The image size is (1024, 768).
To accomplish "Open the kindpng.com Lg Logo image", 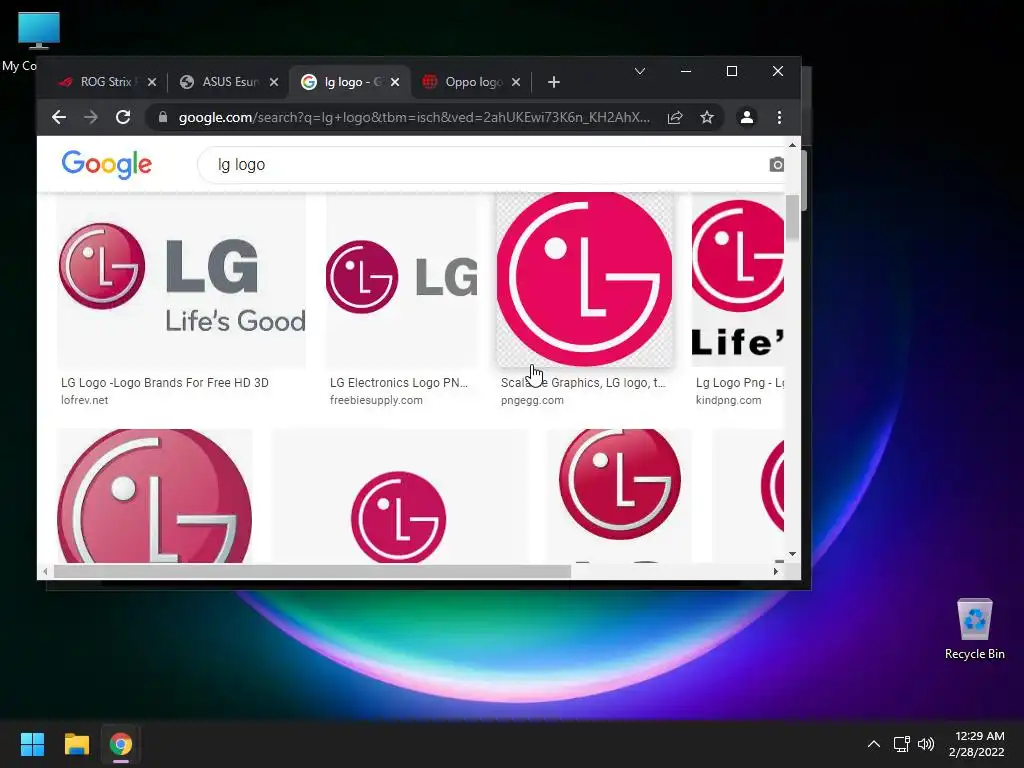I will [737, 281].
